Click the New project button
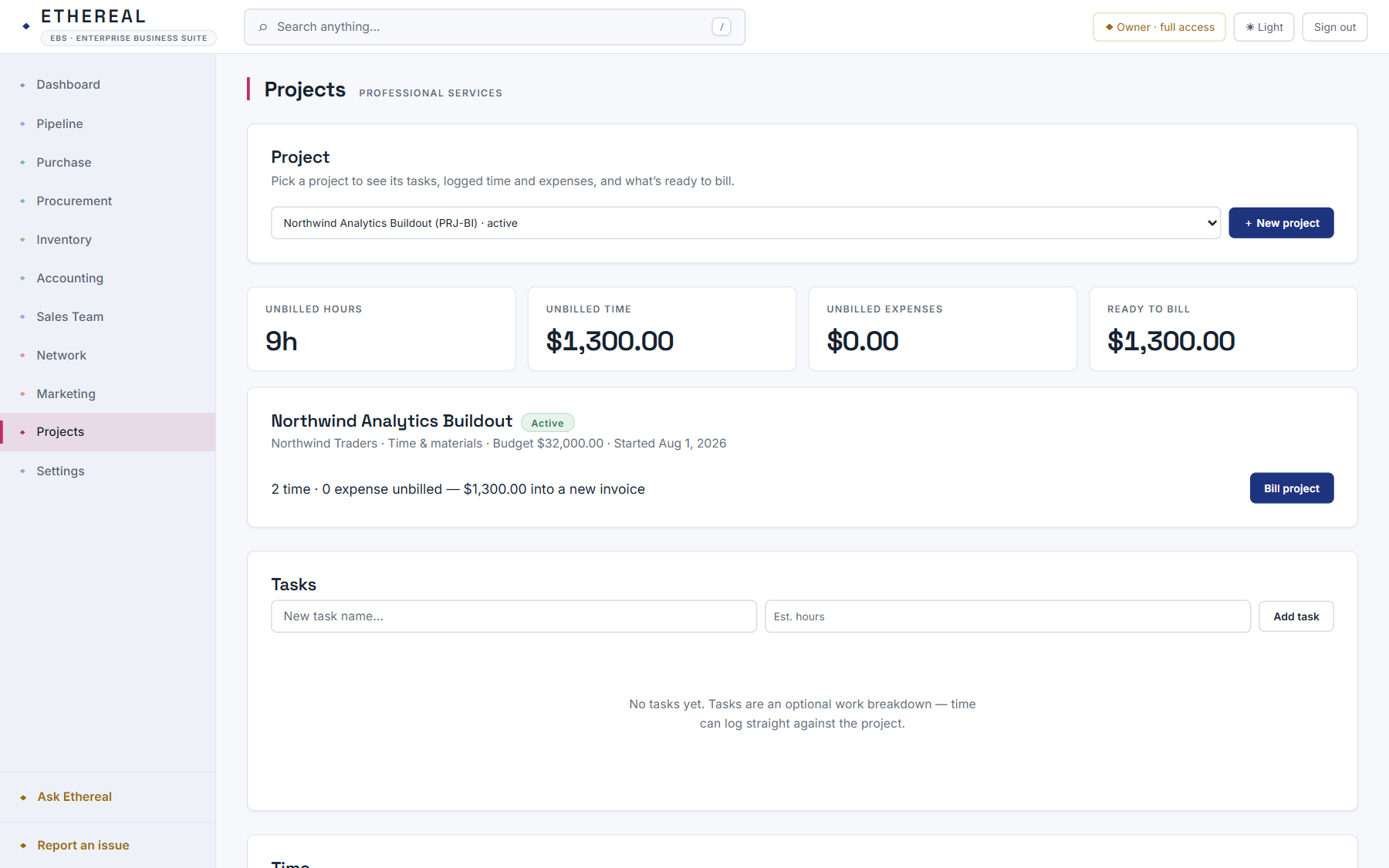1389x868 pixels. [1281, 223]
